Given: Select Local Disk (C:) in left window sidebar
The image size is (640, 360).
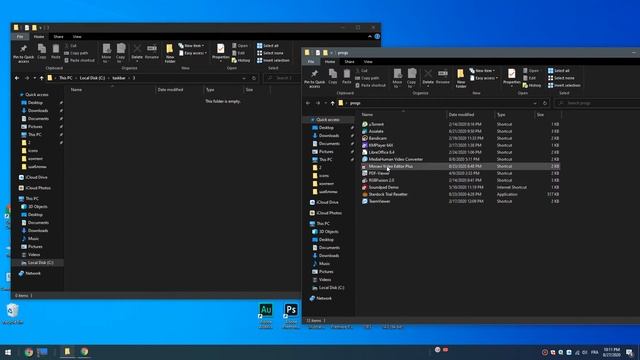Looking at the screenshot, I should tap(38, 263).
